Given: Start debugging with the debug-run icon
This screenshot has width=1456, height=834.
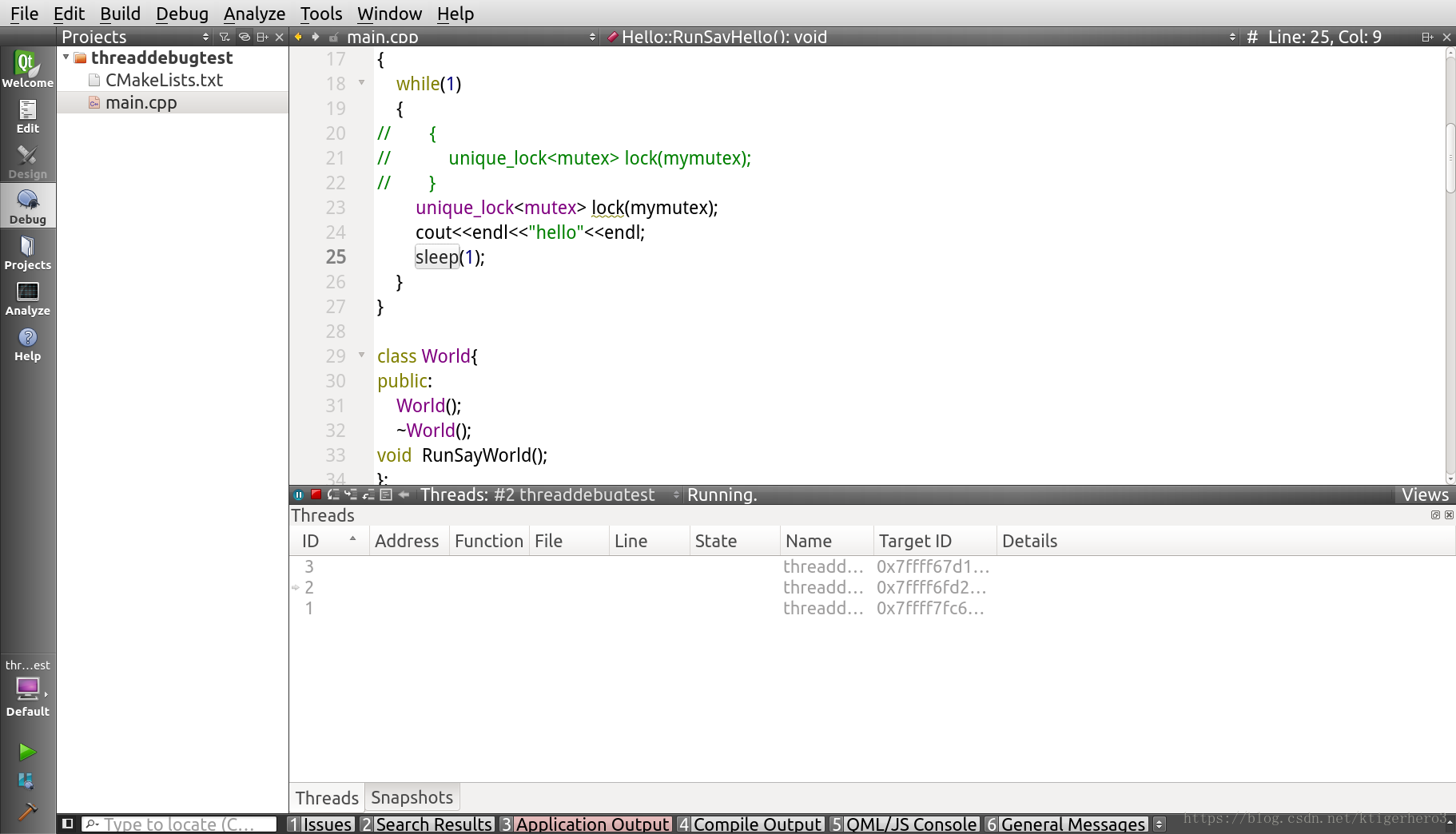Looking at the screenshot, I should pyautogui.click(x=26, y=781).
